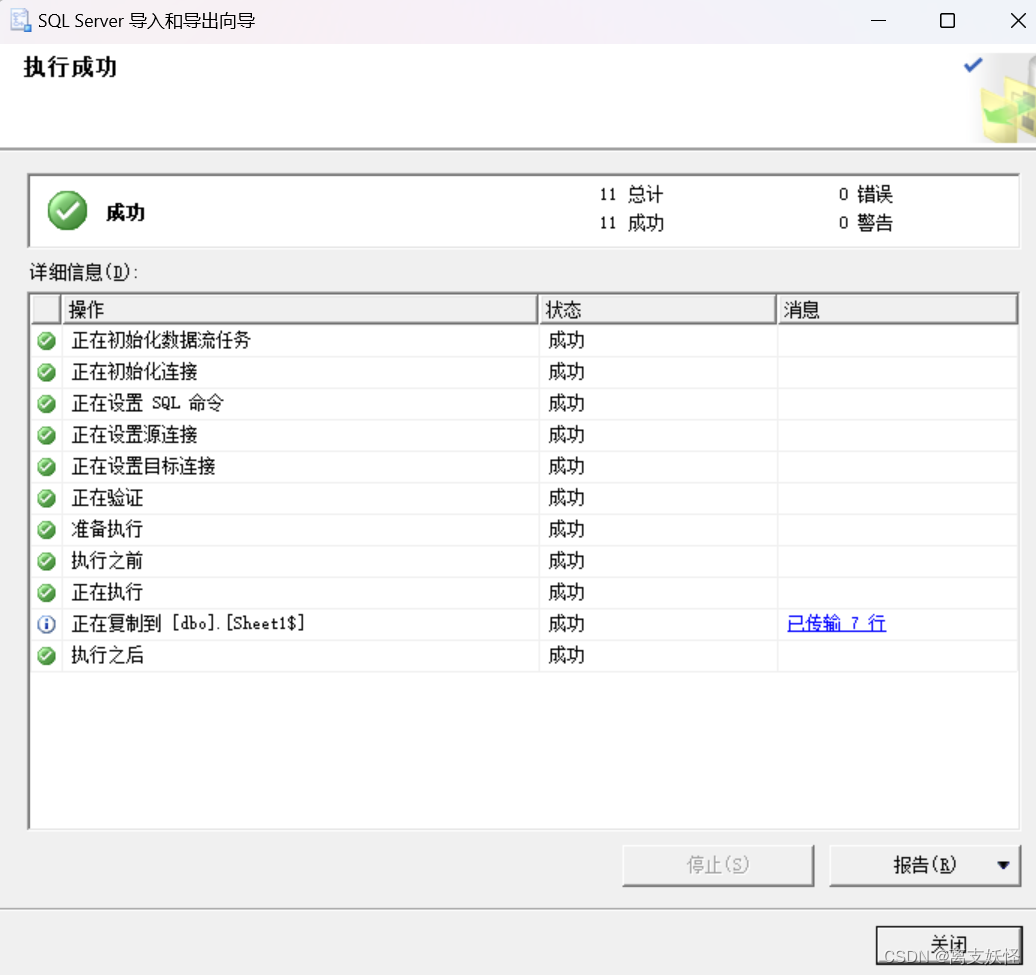
Task: Click the disabled 停止(S) button
Action: tap(718, 865)
